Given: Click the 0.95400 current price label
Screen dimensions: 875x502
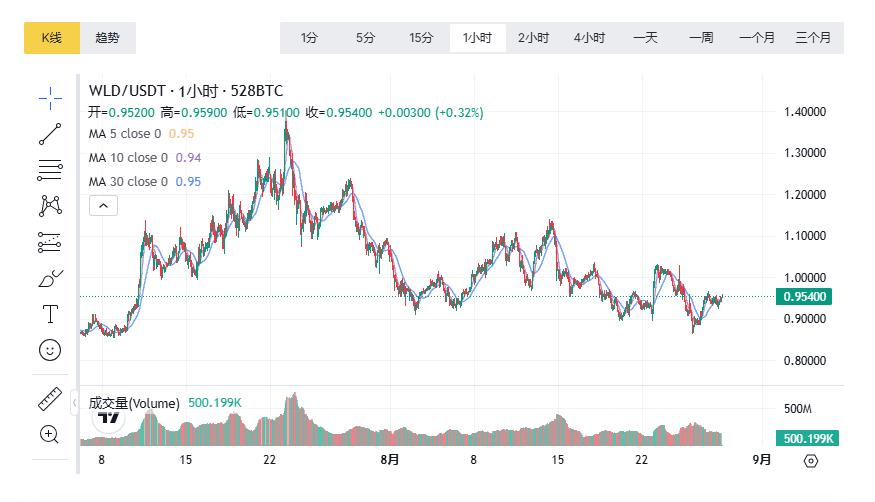Looking at the screenshot, I should click(808, 297).
